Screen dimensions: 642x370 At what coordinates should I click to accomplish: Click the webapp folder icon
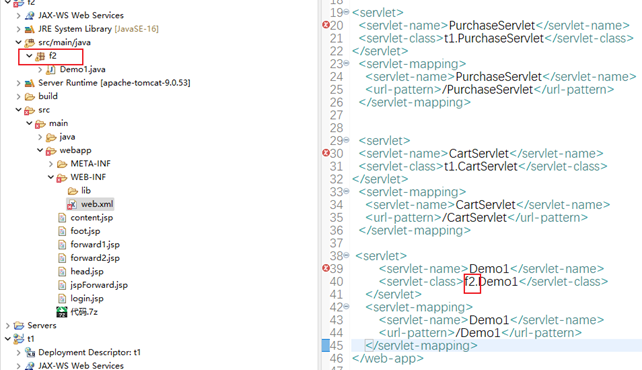click(x=51, y=151)
